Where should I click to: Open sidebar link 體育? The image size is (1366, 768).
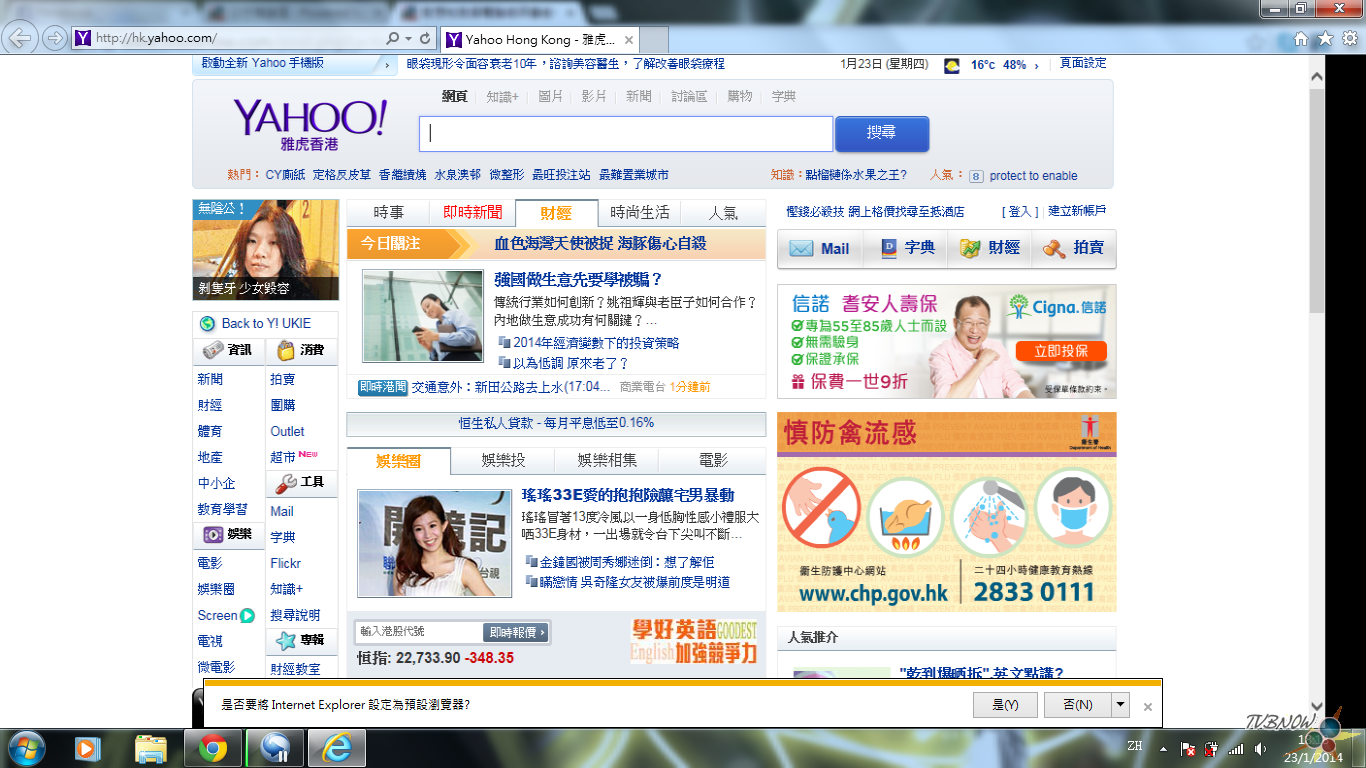[210, 432]
